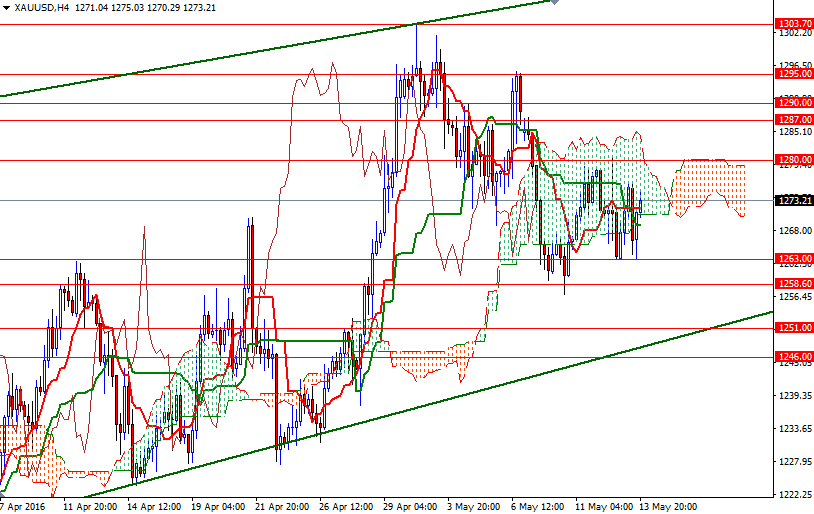814x514 pixels.
Task: Click the XAUUSD,H4 chart title dropdown triangle
Action: 6,8
